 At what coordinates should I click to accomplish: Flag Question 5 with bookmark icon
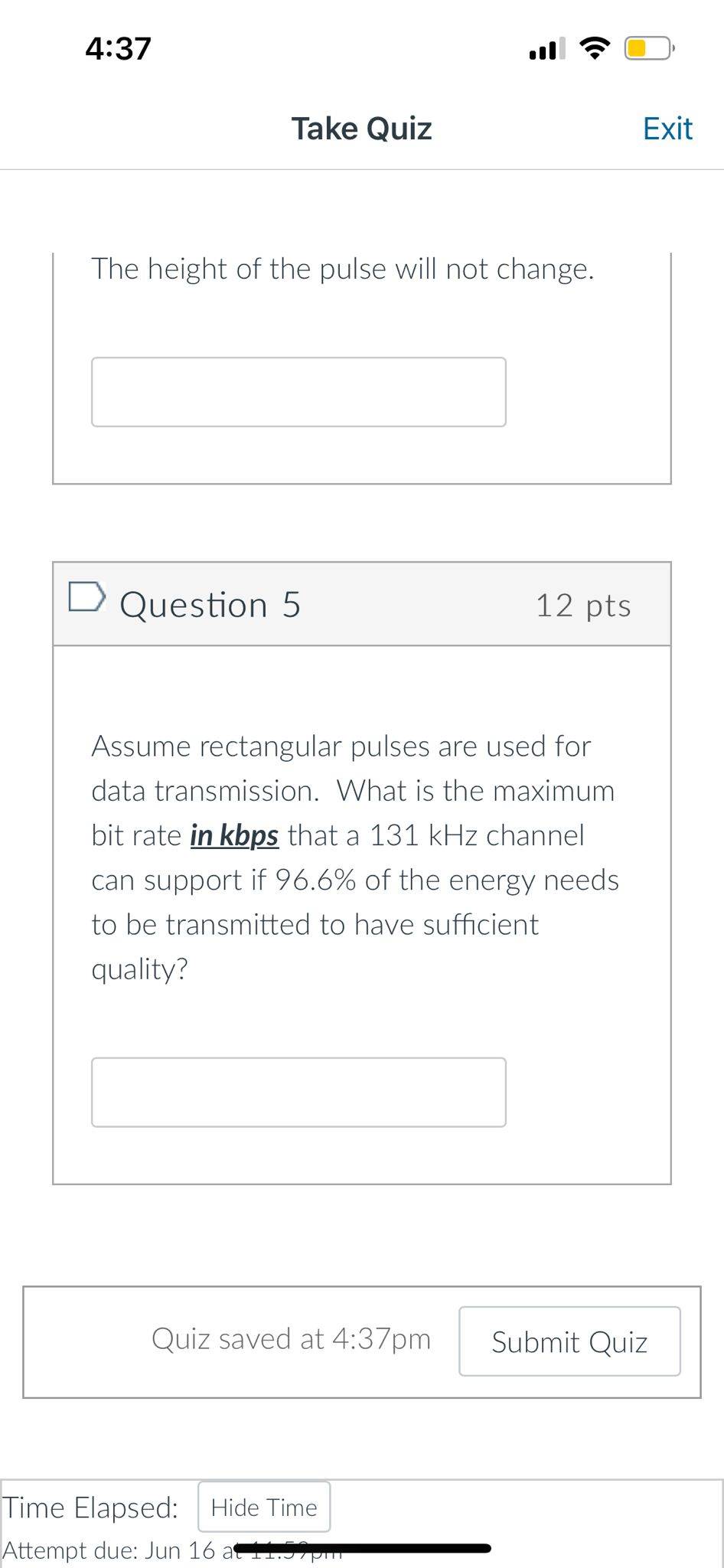[x=86, y=597]
